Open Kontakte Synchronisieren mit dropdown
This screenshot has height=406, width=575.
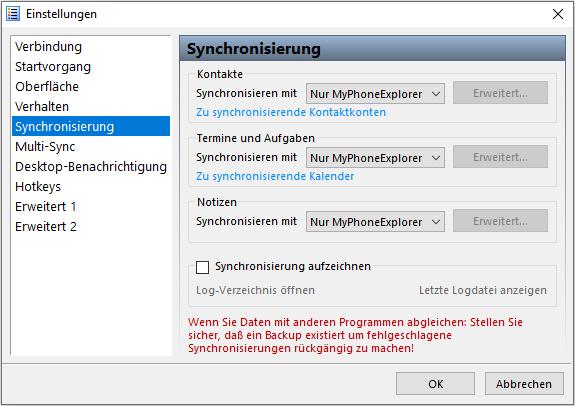click(375, 94)
